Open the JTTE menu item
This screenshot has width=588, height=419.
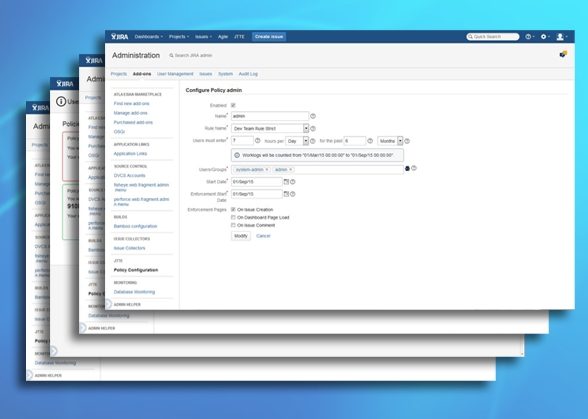[239, 37]
